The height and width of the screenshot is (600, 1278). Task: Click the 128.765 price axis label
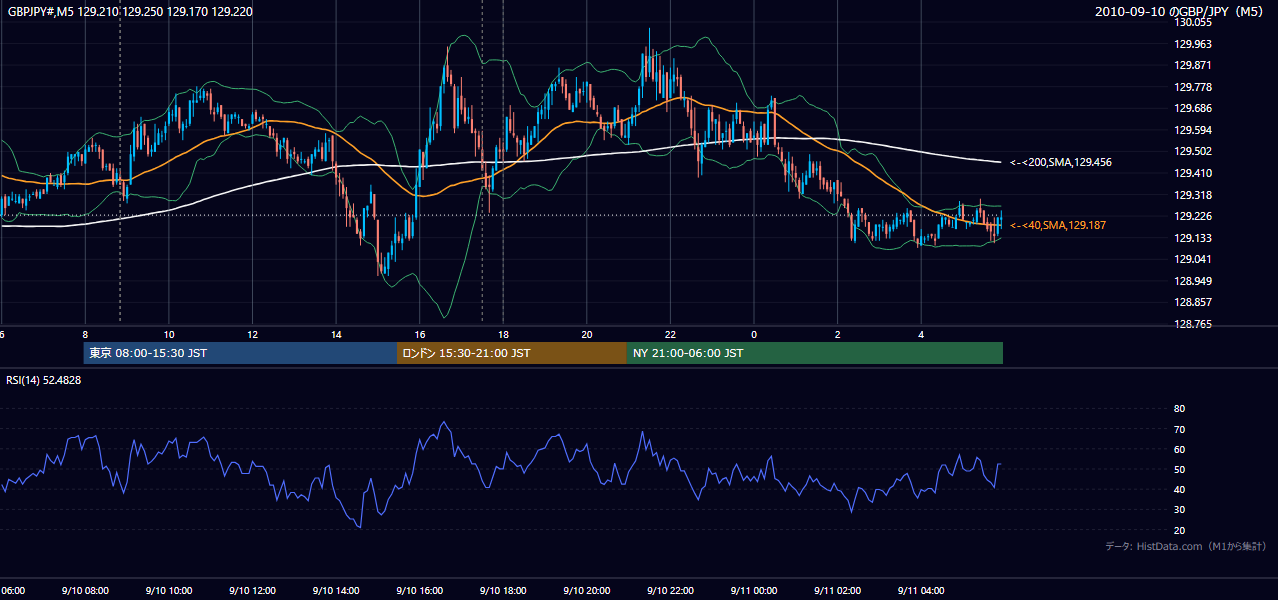(1194, 324)
